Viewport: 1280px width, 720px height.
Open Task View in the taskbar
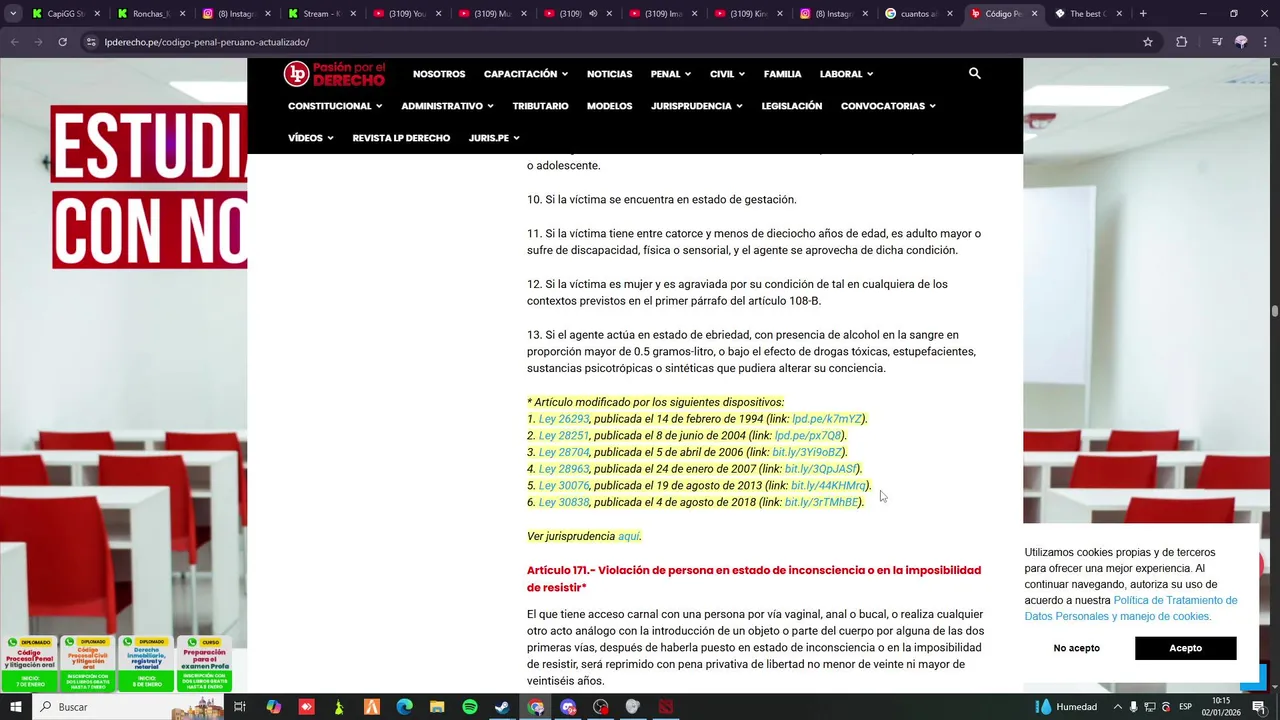240,707
